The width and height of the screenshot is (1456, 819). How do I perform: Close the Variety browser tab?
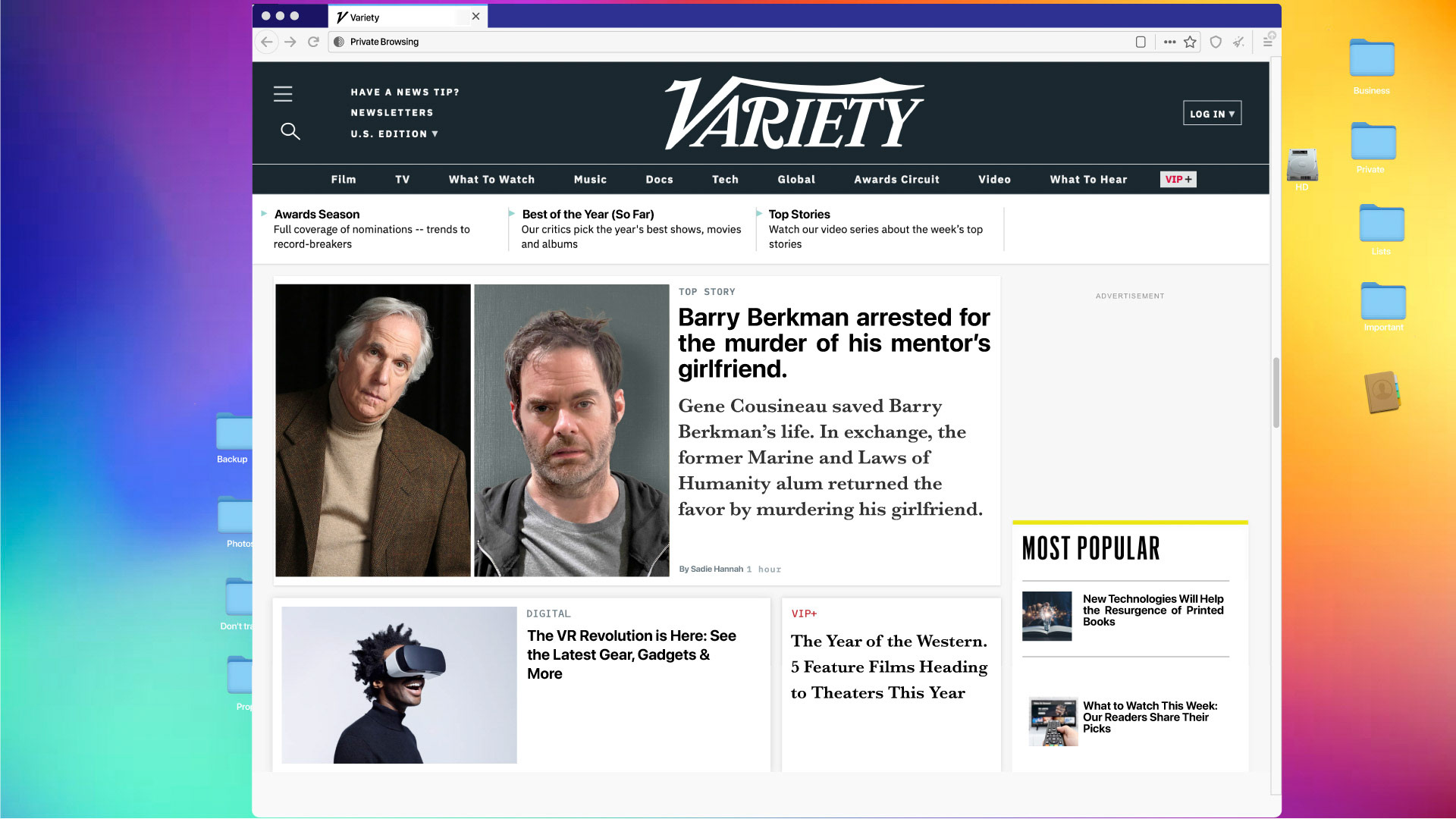tap(475, 16)
